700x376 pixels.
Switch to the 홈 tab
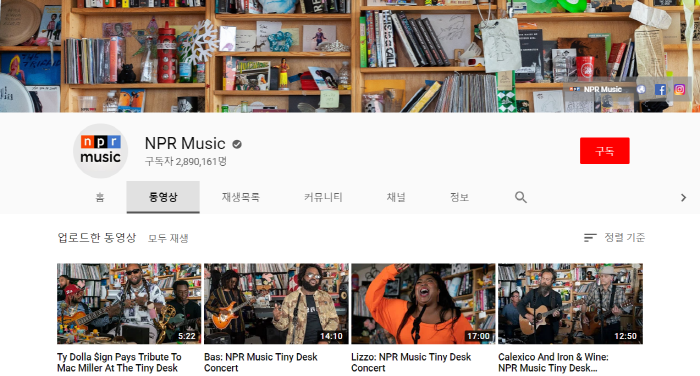(x=100, y=197)
